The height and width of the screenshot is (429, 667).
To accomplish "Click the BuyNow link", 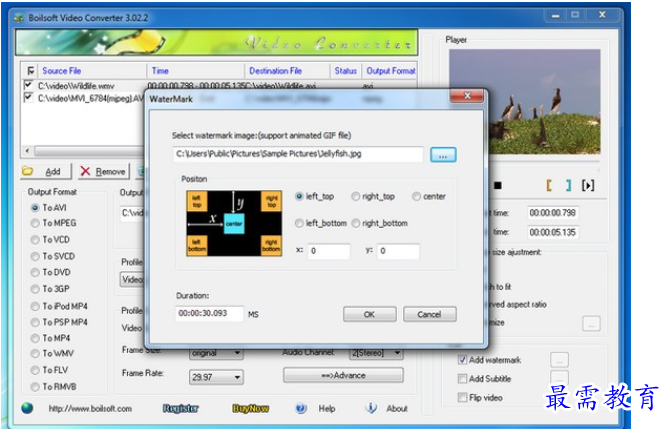I will click(x=251, y=409).
